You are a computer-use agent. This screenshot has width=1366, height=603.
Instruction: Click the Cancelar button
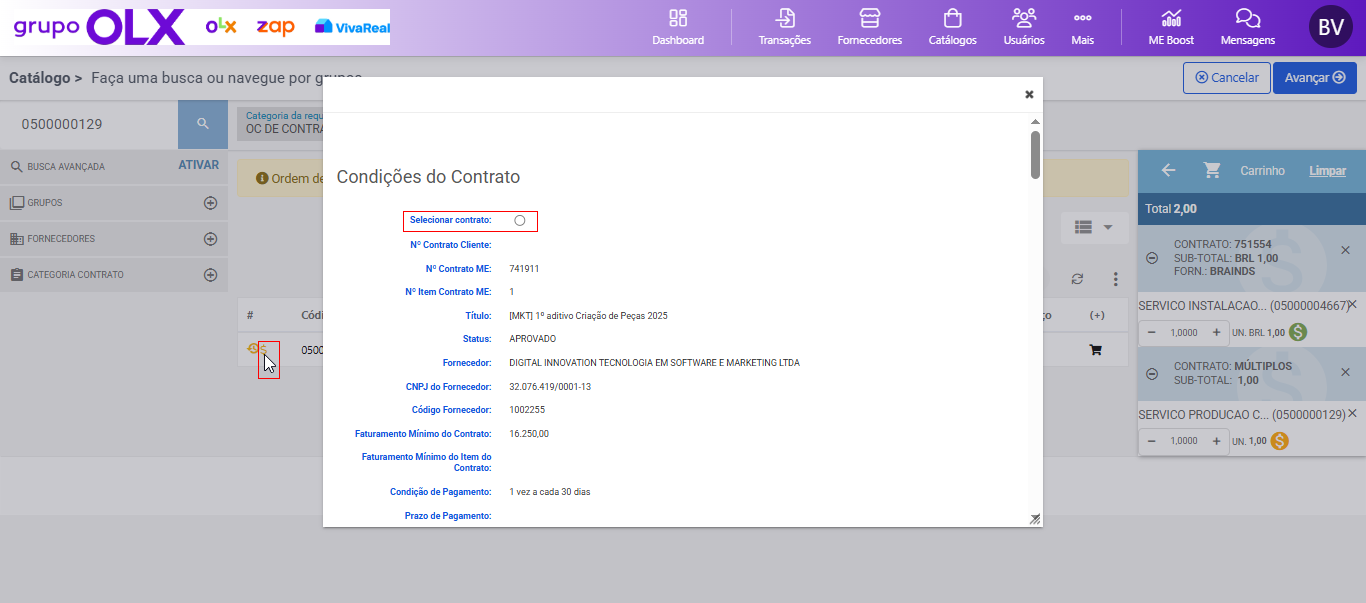pos(1226,78)
